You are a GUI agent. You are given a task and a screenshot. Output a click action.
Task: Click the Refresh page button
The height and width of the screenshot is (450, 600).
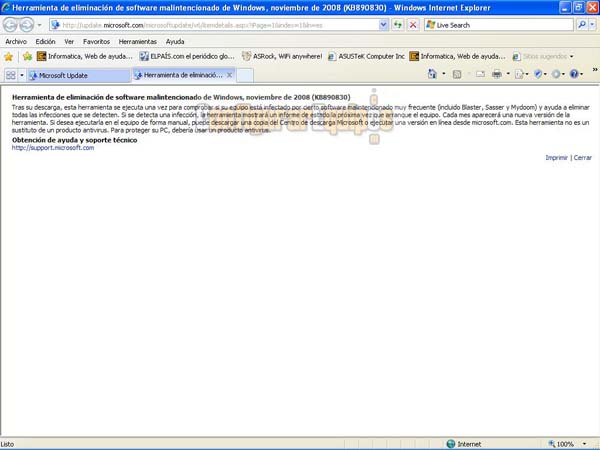tap(398, 25)
